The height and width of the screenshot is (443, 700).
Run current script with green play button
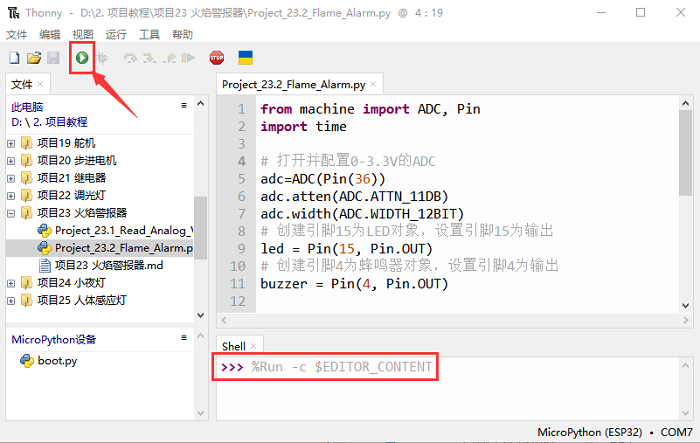click(x=81, y=58)
